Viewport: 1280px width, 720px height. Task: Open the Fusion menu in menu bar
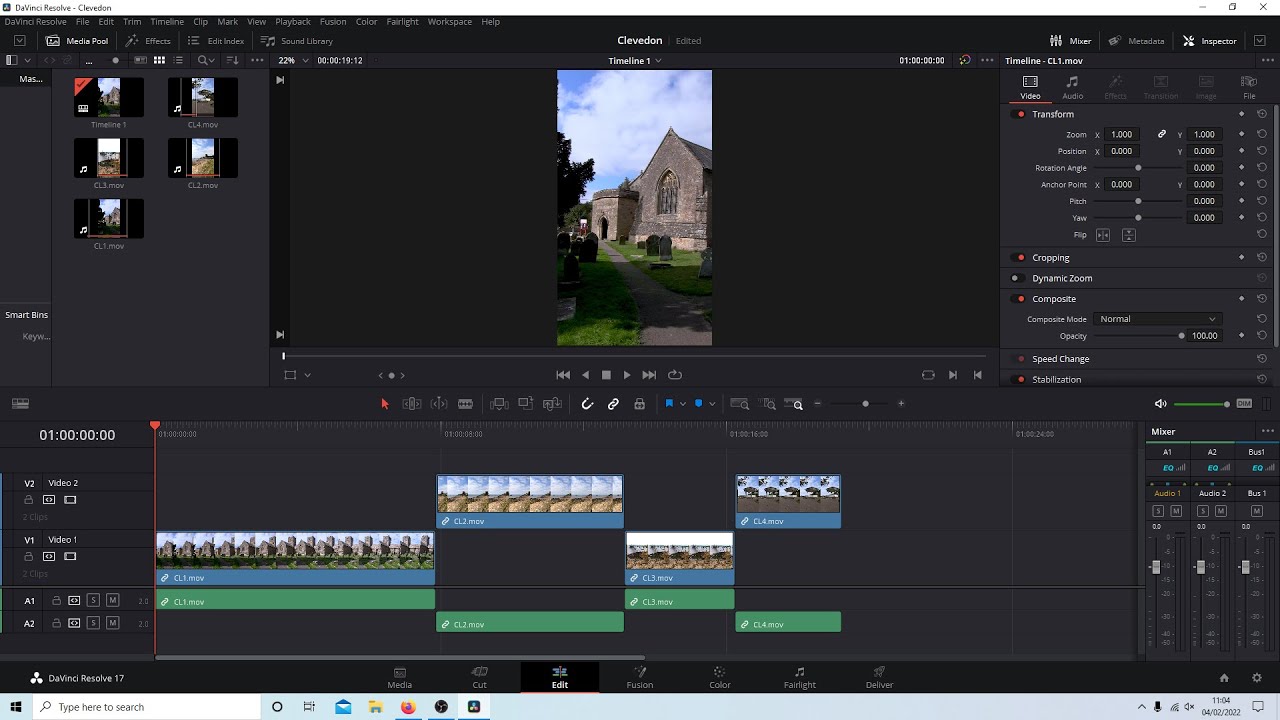pyautogui.click(x=333, y=21)
